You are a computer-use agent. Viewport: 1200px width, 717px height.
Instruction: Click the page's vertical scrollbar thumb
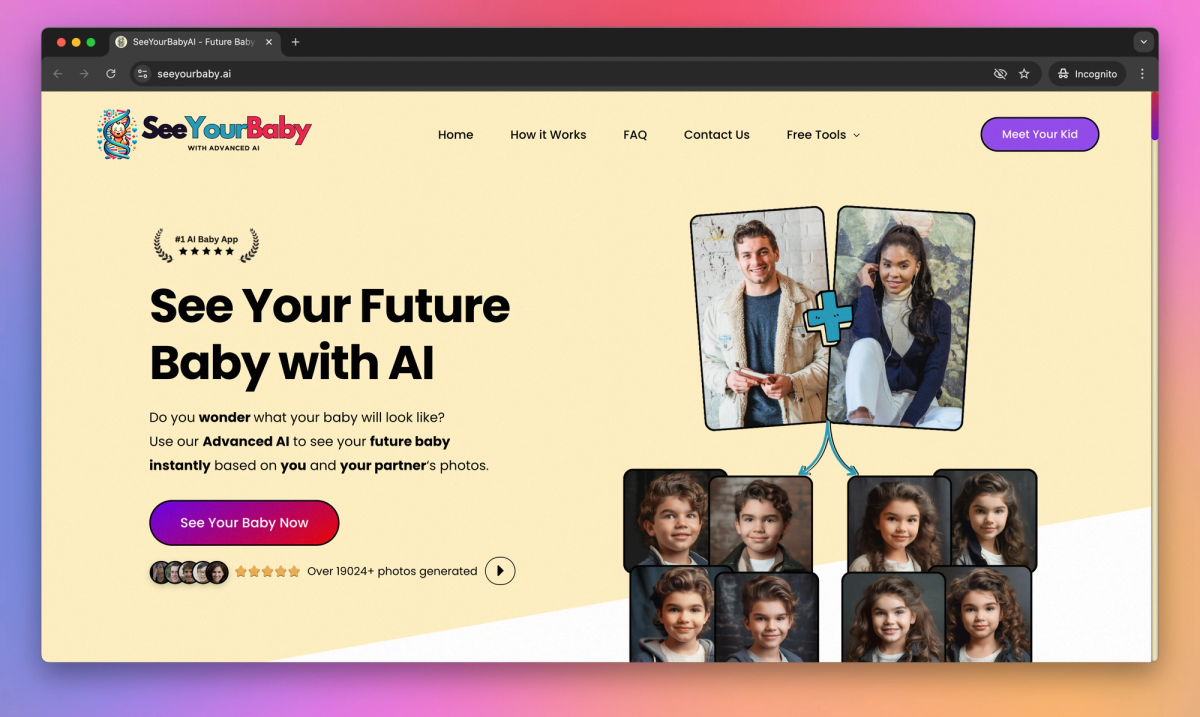(x=1154, y=116)
